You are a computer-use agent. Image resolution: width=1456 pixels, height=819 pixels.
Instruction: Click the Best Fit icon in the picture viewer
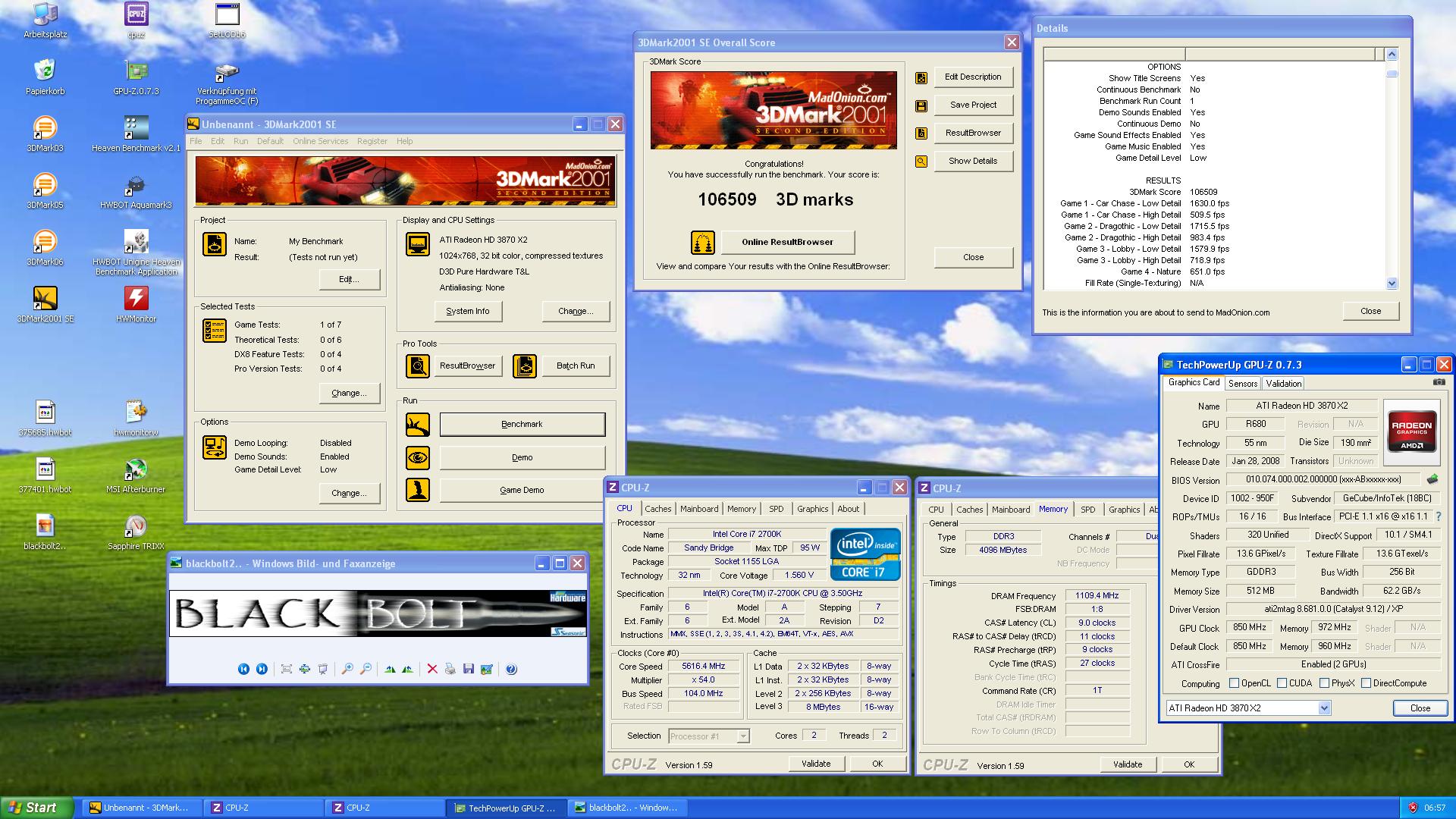click(x=286, y=669)
